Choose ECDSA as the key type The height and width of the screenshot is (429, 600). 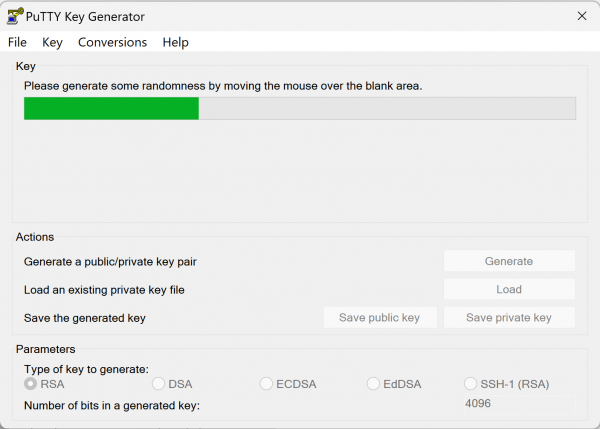[288, 384]
